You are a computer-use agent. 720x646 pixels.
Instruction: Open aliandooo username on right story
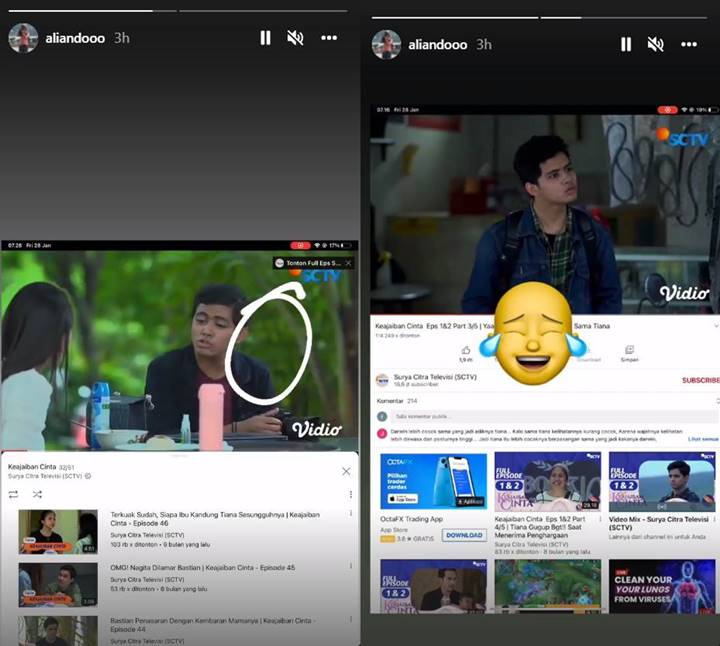click(438, 45)
